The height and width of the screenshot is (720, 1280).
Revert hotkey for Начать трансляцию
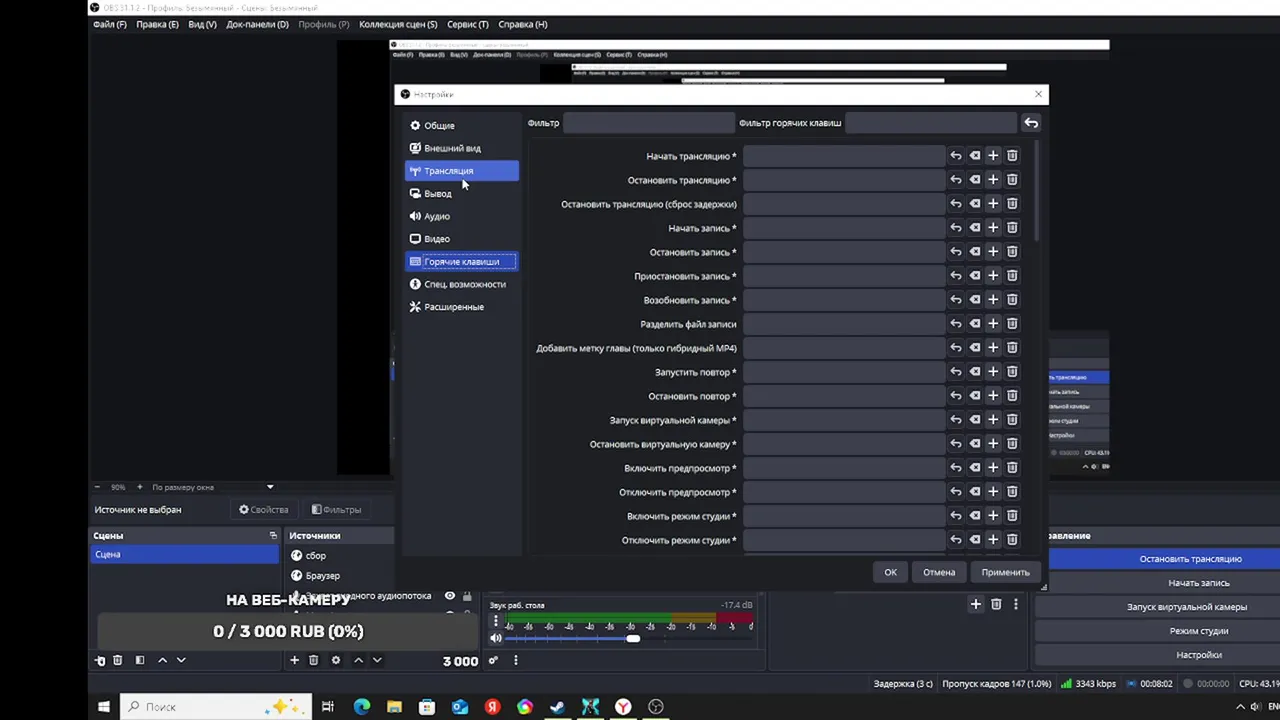pos(956,156)
